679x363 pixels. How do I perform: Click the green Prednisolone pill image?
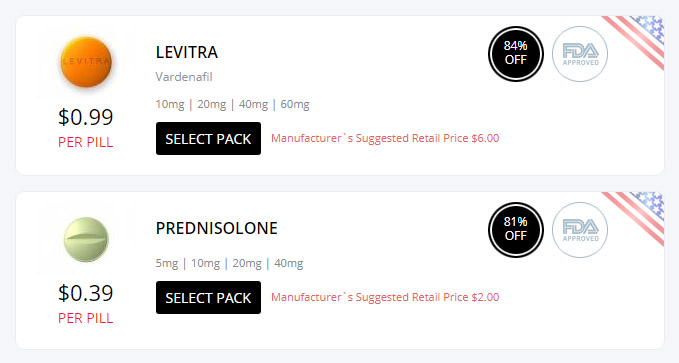pos(86,239)
